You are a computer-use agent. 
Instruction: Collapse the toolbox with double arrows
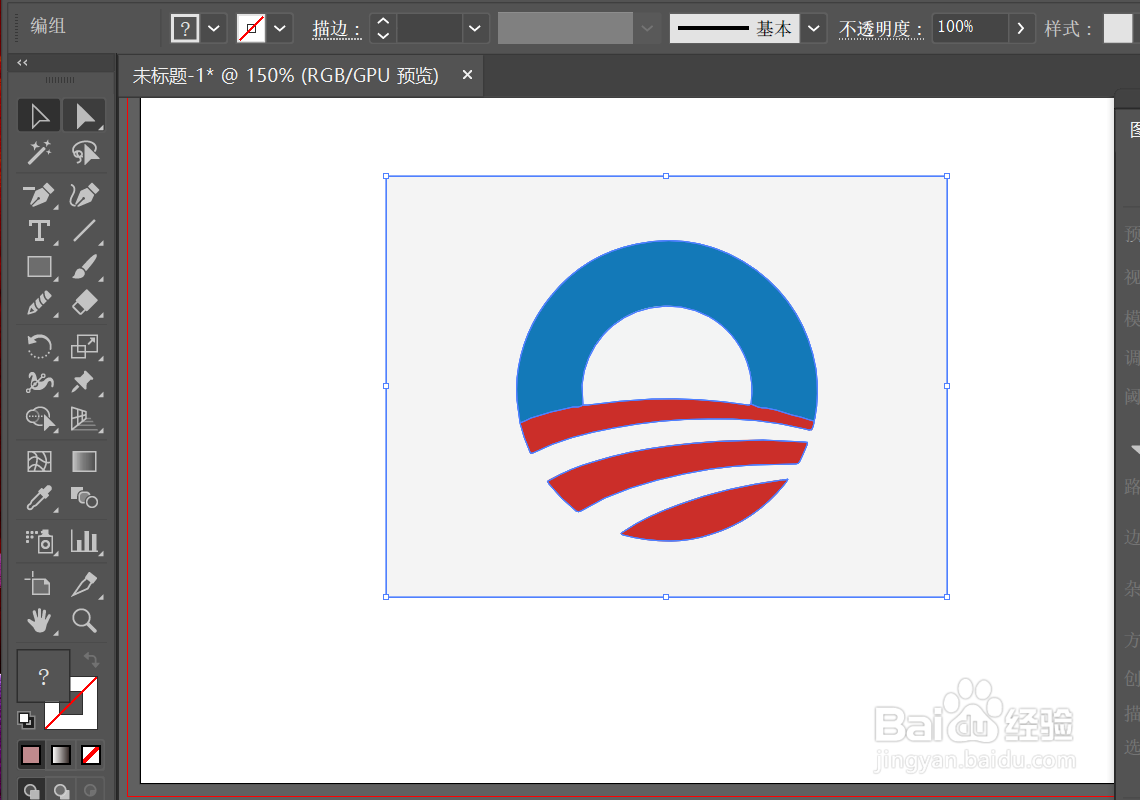[x=23, y=63]
